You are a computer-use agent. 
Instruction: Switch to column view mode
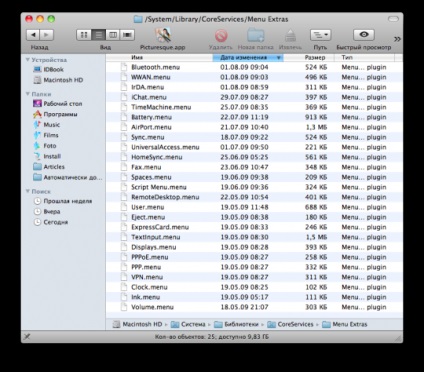[x=113, y=35]
